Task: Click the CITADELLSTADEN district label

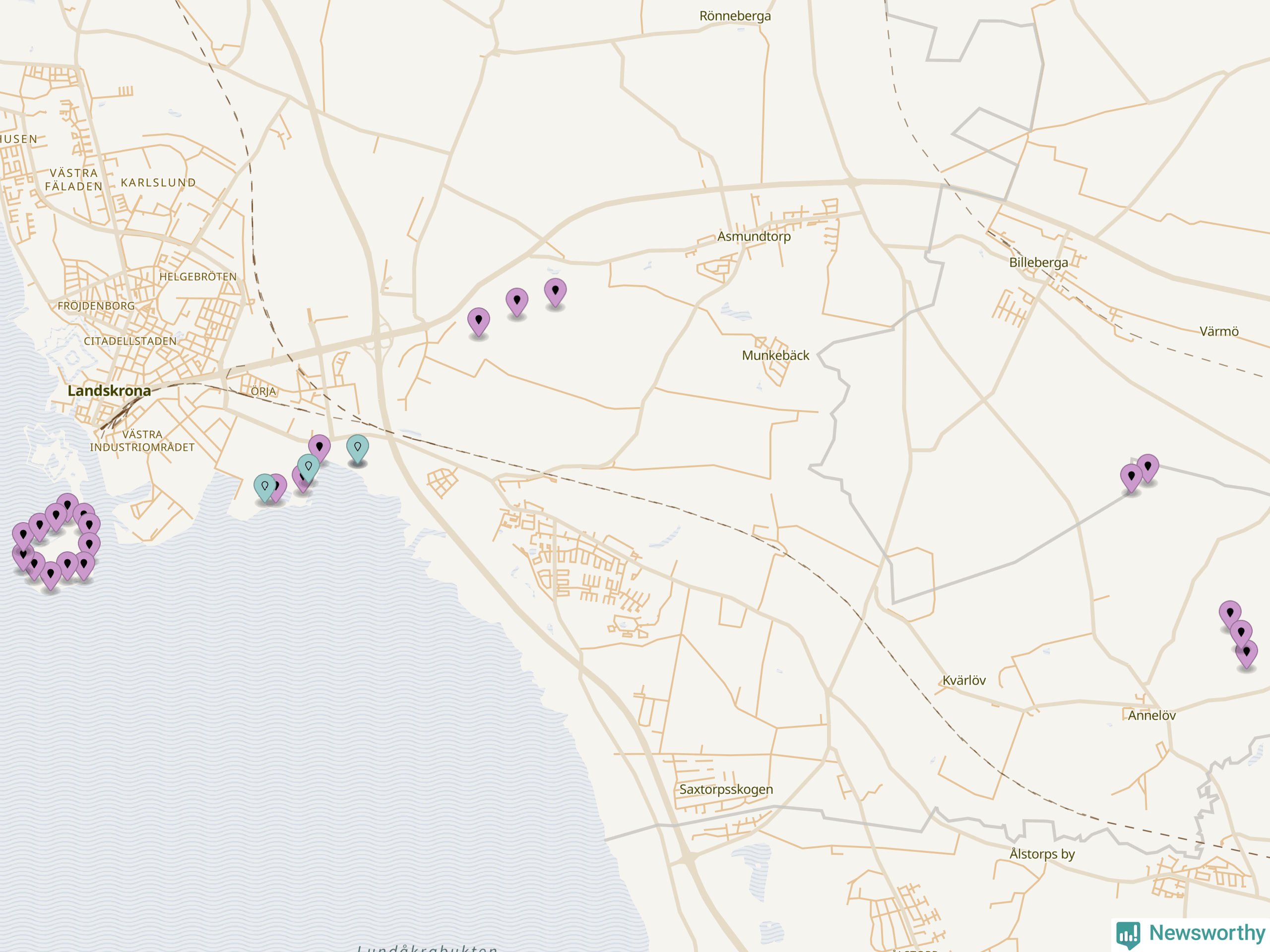Action: click(130, 341)
